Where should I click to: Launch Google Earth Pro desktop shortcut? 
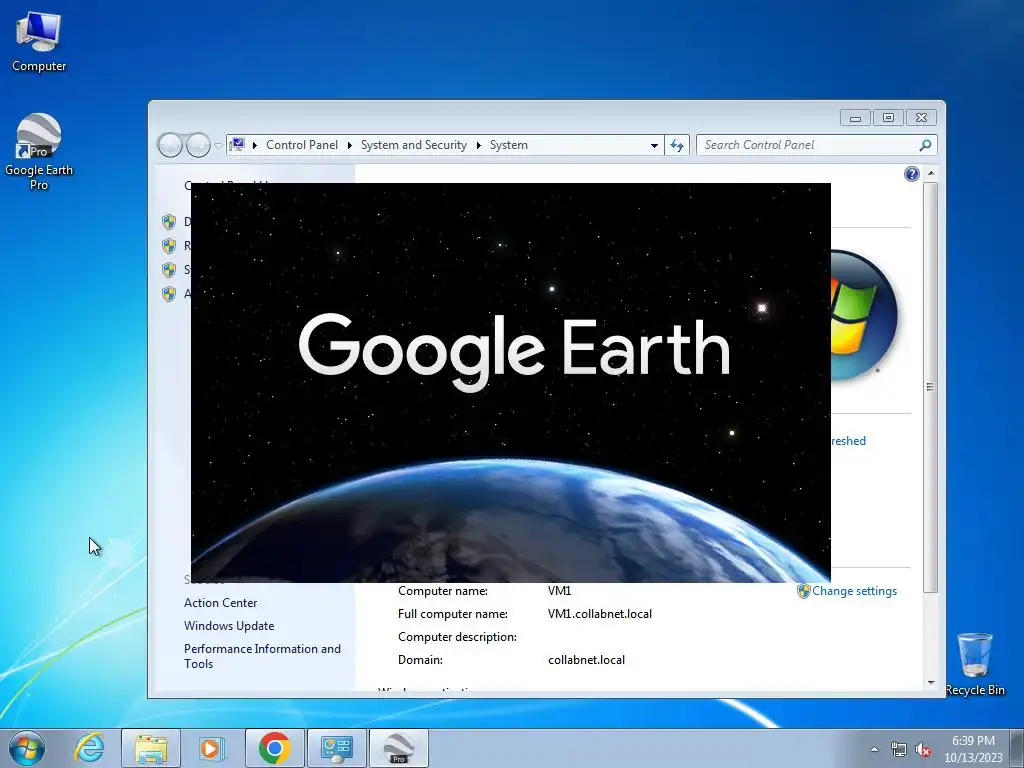tap(39, 152)
